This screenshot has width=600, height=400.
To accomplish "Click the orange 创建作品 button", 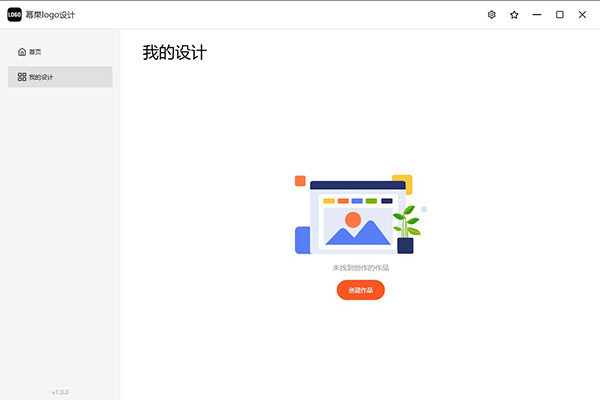I will coord(360,290).
